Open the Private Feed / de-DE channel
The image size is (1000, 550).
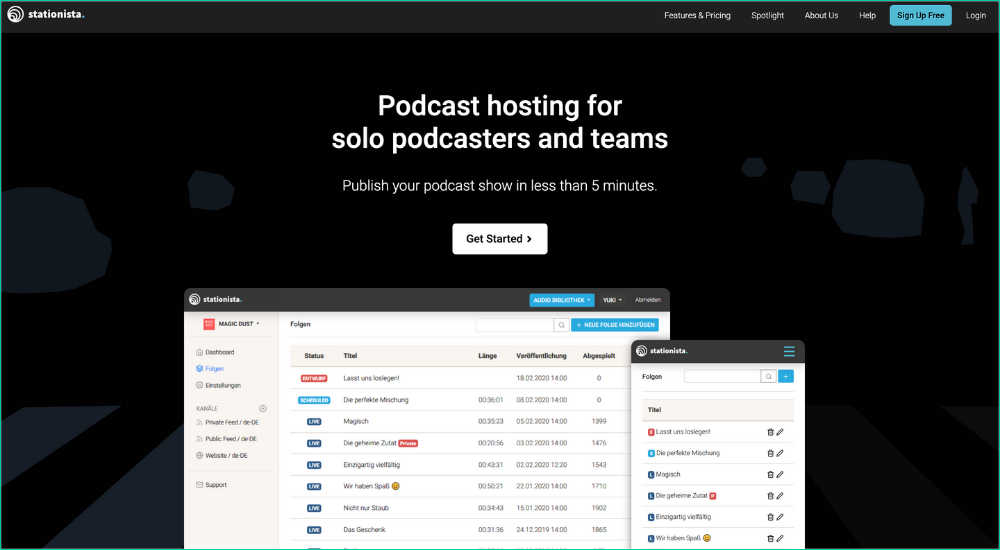point(227,422)
